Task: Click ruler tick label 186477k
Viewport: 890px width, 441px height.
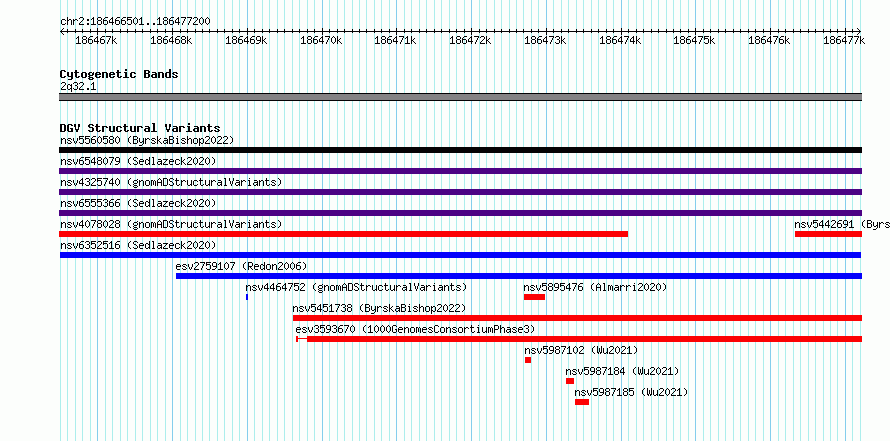Action: pyautogui.click(x=844, y=40)
